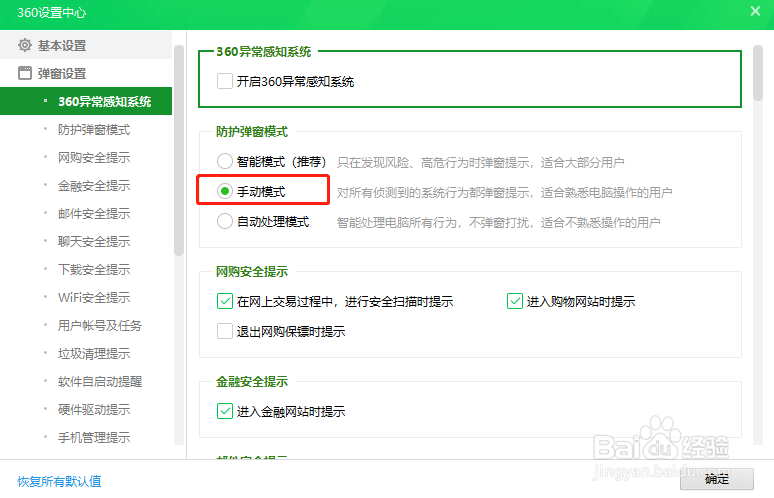Screen dimensions: 774x498
Task: Uncheck 在网上交易过程中,进行安全扫描时提示
Action: point(225,301)
